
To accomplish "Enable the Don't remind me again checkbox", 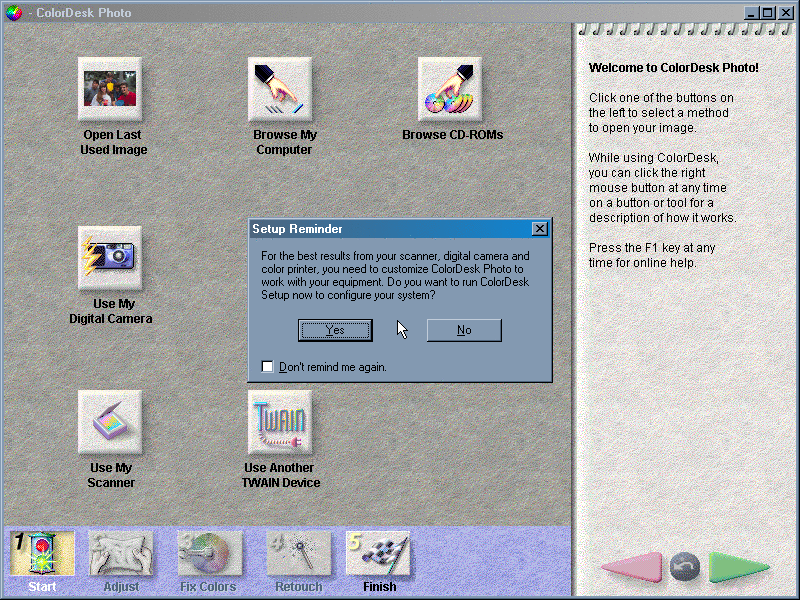I will (267, 366).
